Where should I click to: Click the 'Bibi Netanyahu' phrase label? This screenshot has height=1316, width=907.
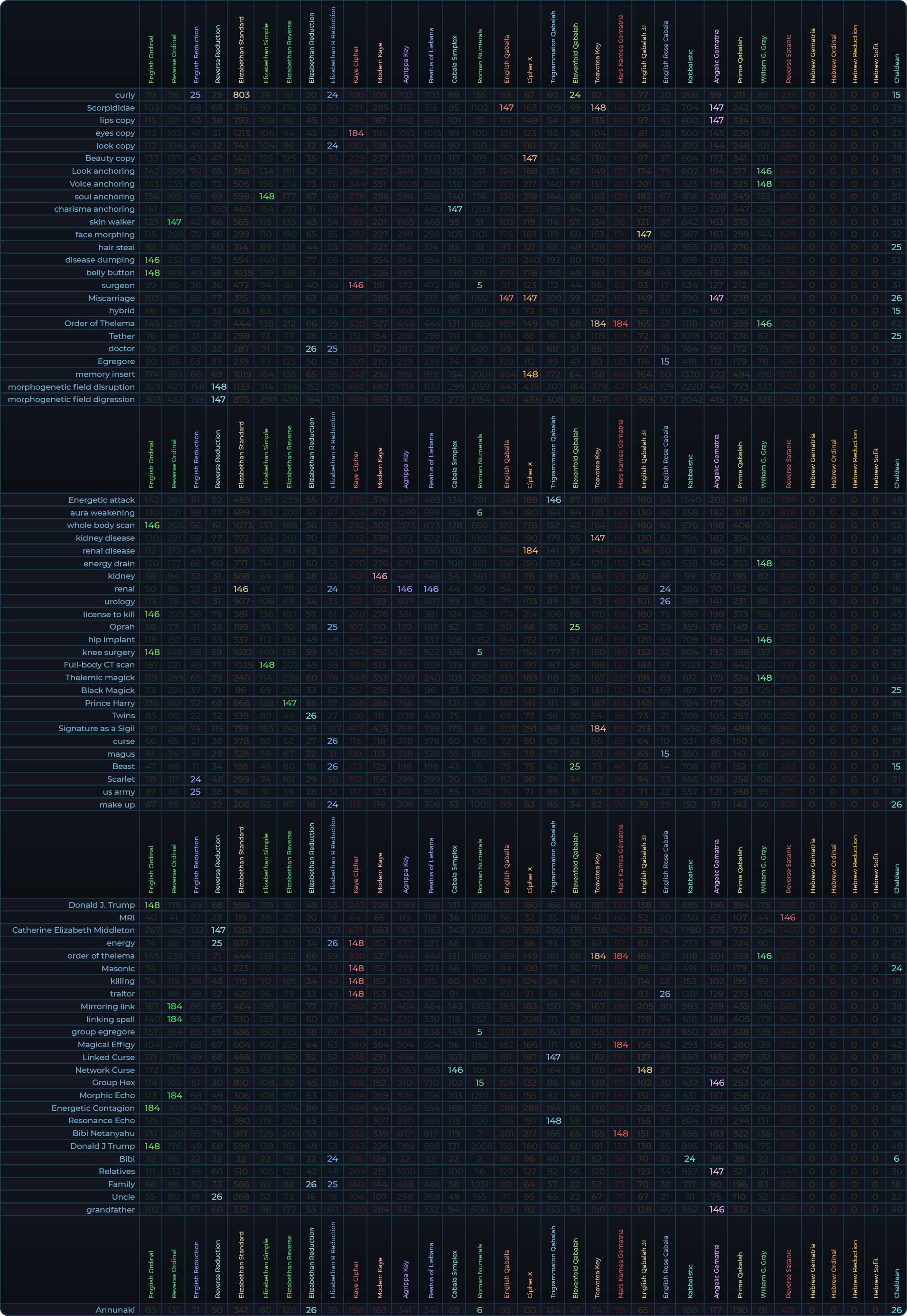tap(103, 1134)
